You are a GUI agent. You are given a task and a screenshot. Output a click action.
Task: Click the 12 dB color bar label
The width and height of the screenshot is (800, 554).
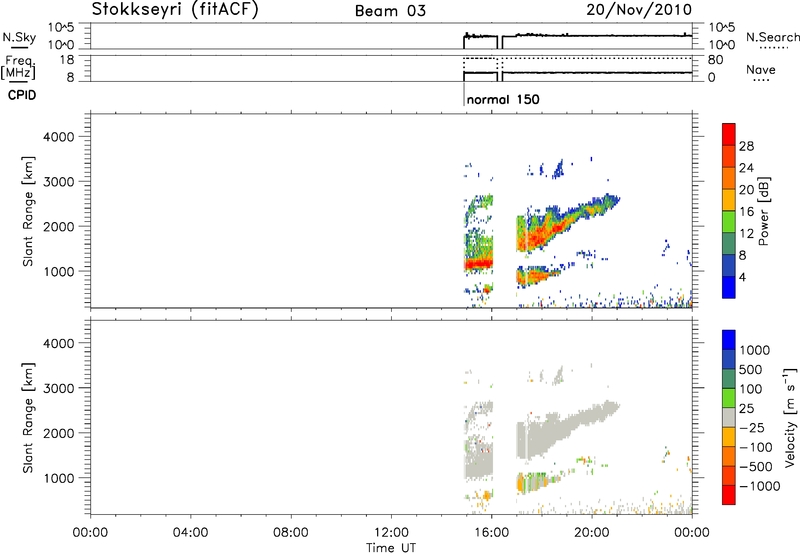click(x=746, y=234)
